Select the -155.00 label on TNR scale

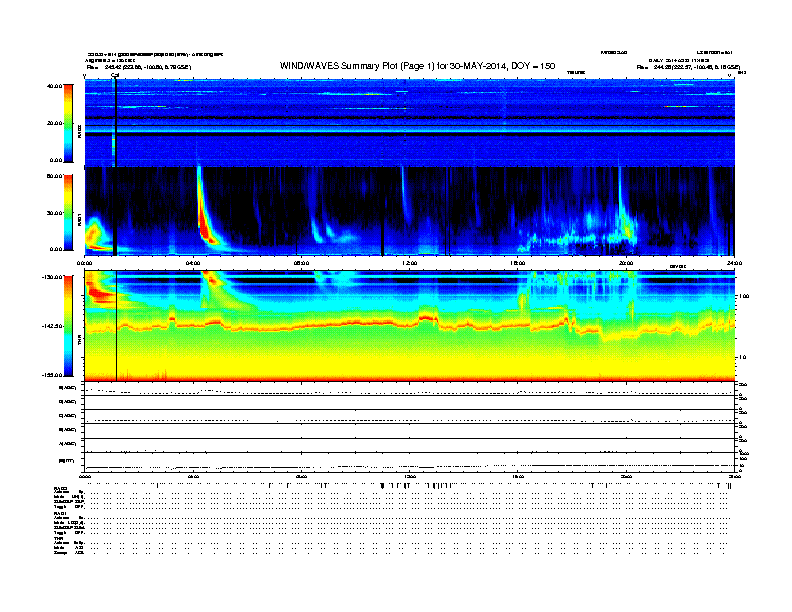click(x=52, y=375)
